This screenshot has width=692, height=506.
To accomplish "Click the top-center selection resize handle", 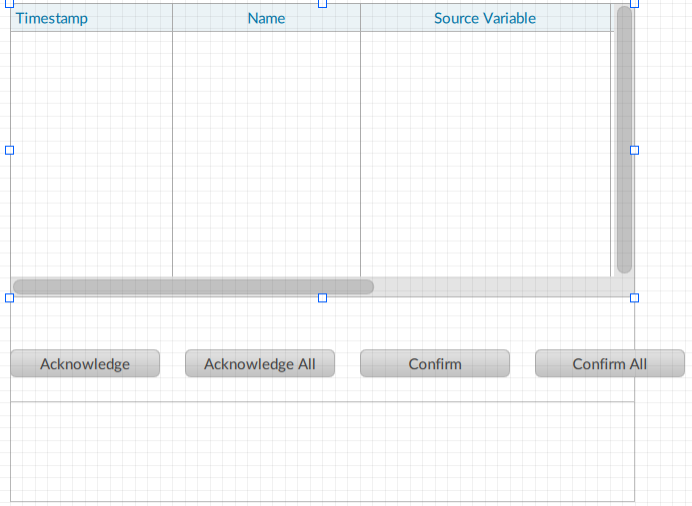I will tap(322, 3).
